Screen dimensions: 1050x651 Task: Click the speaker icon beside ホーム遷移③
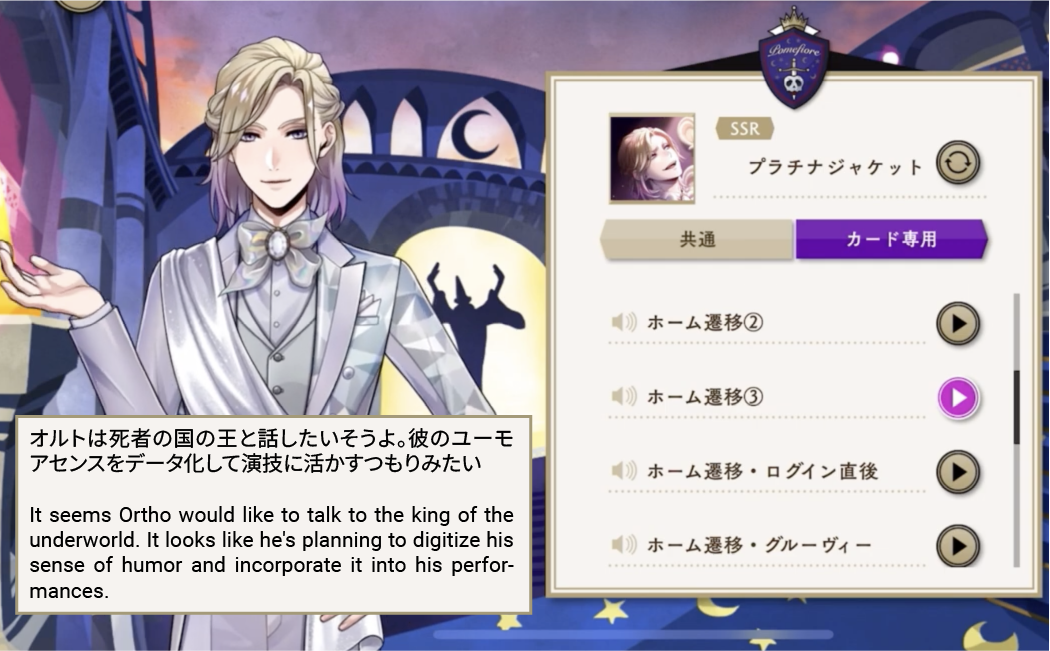click(x=623, y=396)
